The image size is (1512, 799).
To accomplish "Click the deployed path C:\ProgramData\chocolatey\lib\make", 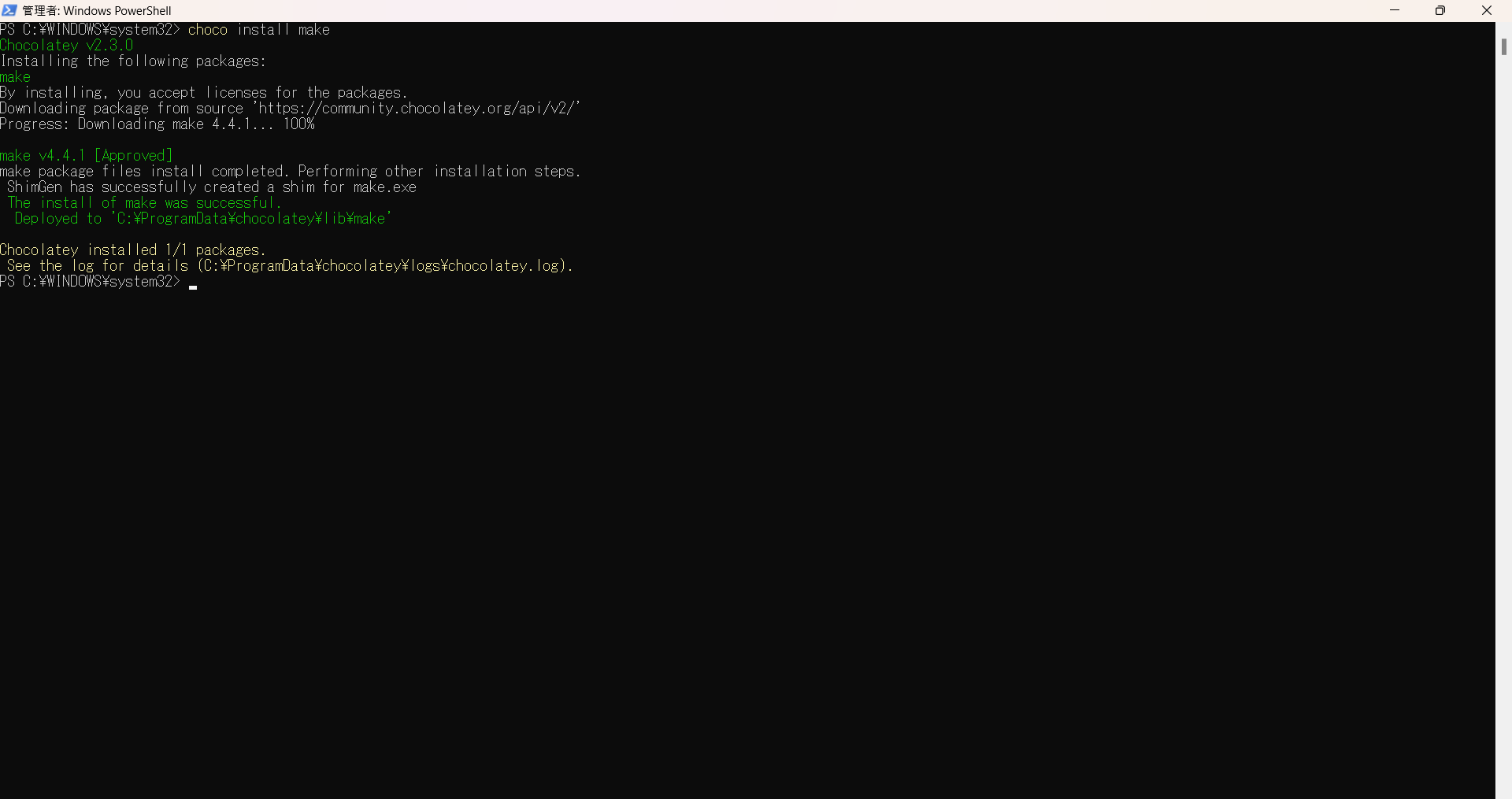I will tap(250, 218).
